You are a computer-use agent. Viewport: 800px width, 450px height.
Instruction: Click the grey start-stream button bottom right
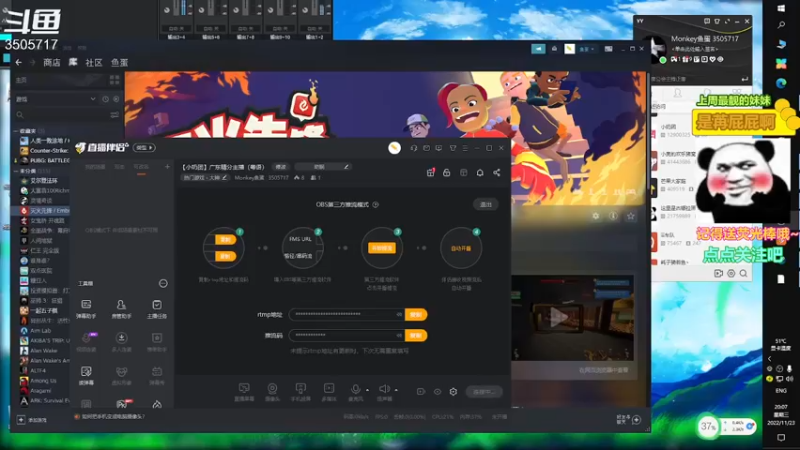click(x=484, y=391)
